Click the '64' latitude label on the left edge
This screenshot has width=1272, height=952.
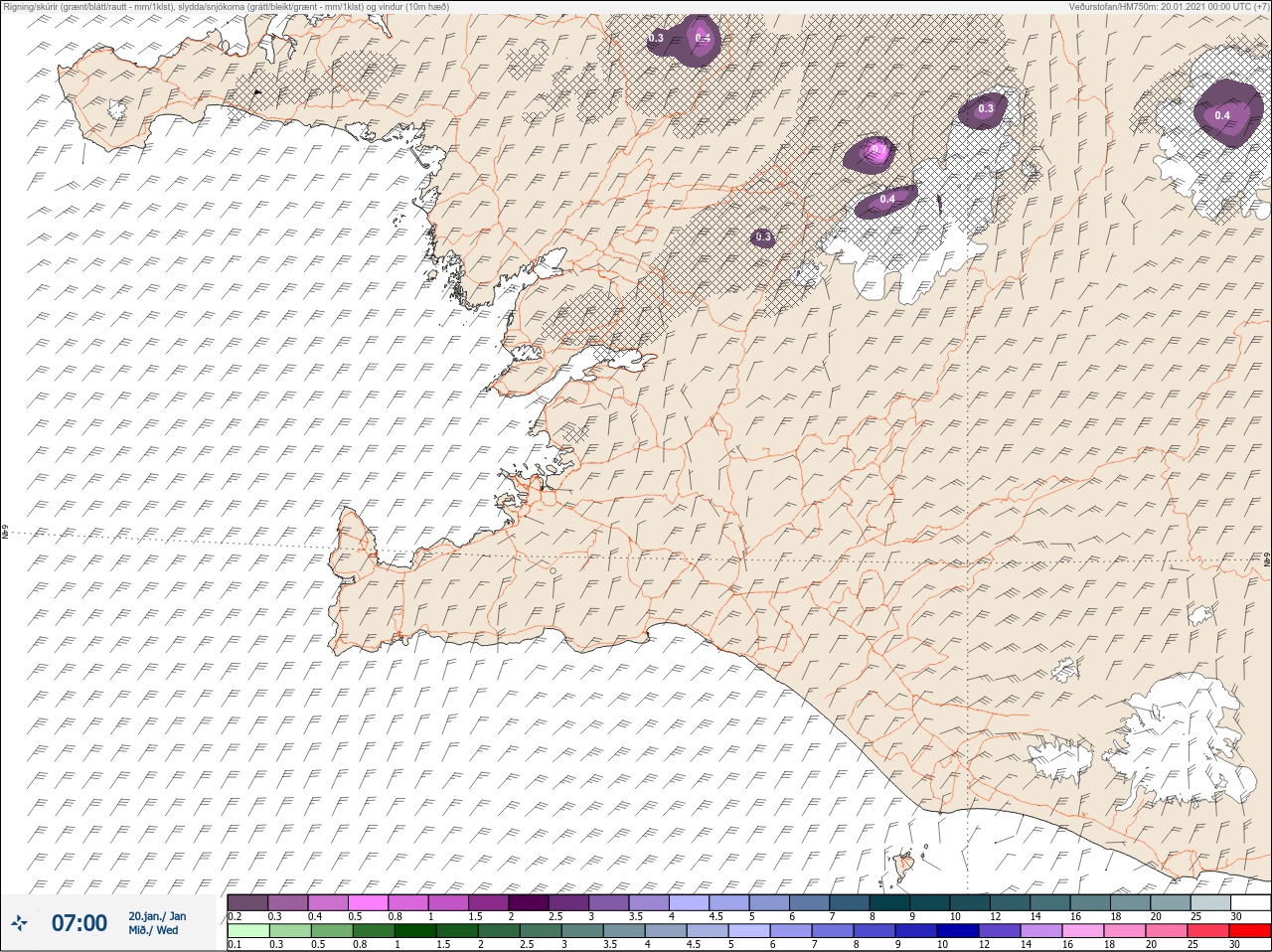coord(4,532)
